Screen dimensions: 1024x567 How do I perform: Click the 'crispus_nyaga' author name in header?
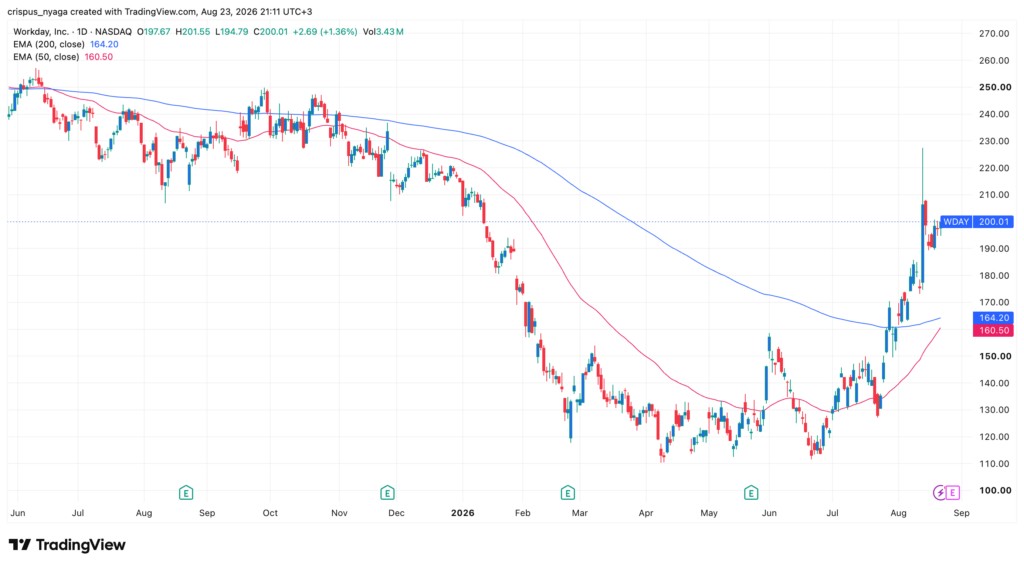[37, 12]
